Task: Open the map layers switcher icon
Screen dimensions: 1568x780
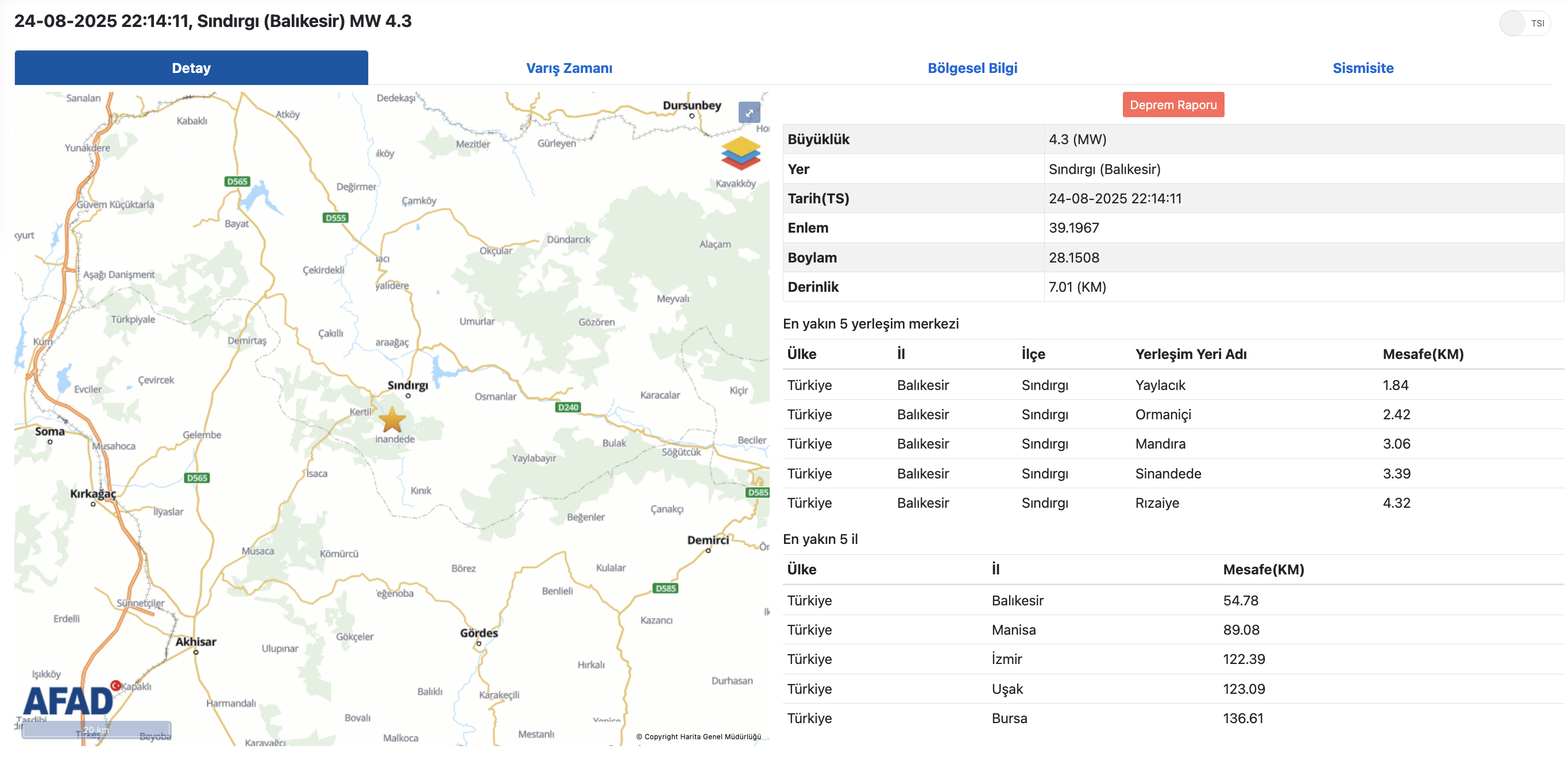Action: (x=740, y=153)
